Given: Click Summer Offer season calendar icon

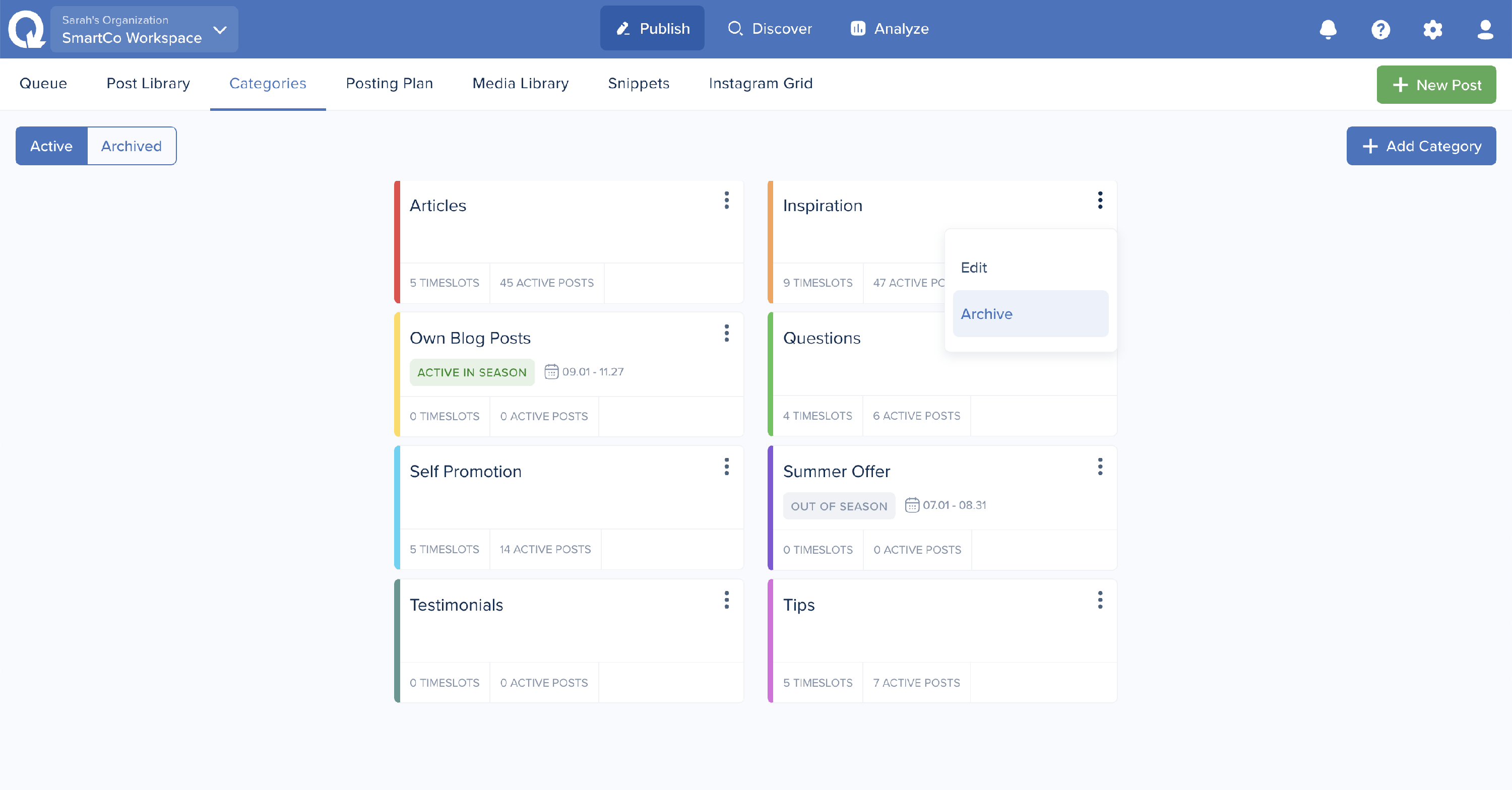Looking at the screenshot, I should click(912, 505).
